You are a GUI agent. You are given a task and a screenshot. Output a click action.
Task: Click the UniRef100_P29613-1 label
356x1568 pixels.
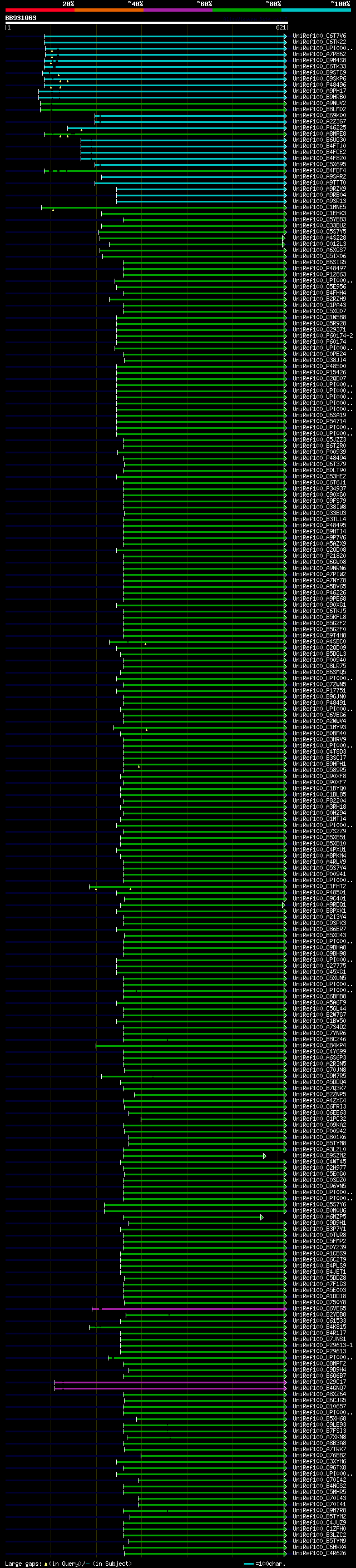coord(323,1345)
